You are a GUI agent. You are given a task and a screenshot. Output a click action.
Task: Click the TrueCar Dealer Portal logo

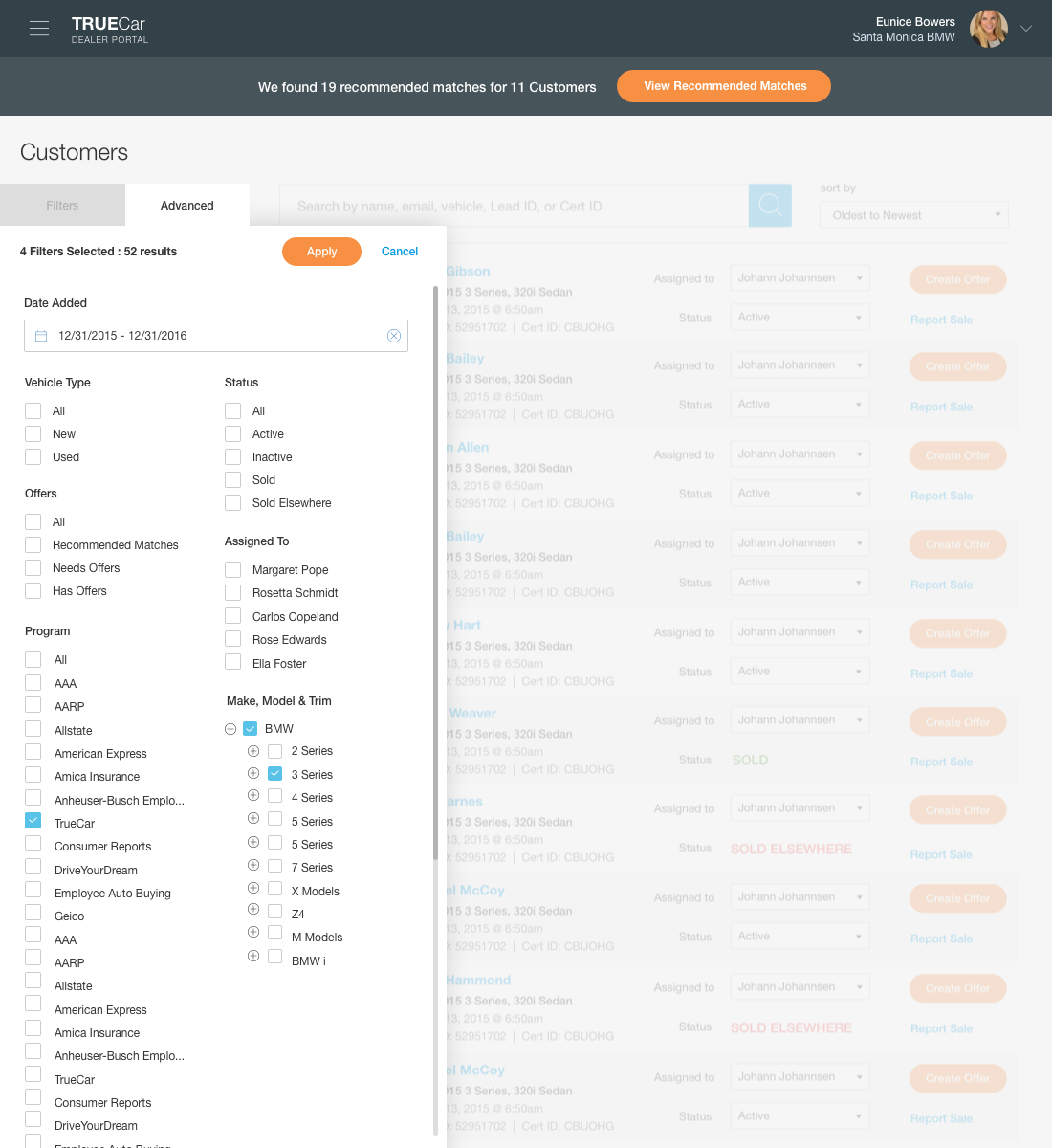click(x=108, y=28)
